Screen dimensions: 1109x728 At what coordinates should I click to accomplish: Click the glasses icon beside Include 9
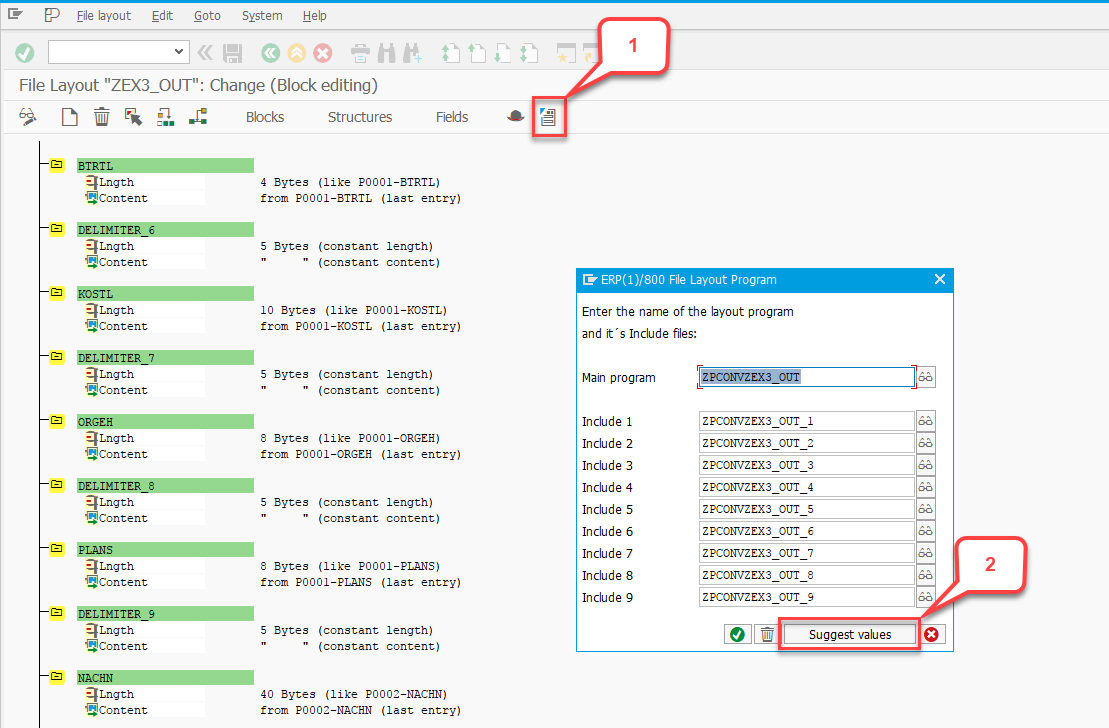[x=926, y=597]
